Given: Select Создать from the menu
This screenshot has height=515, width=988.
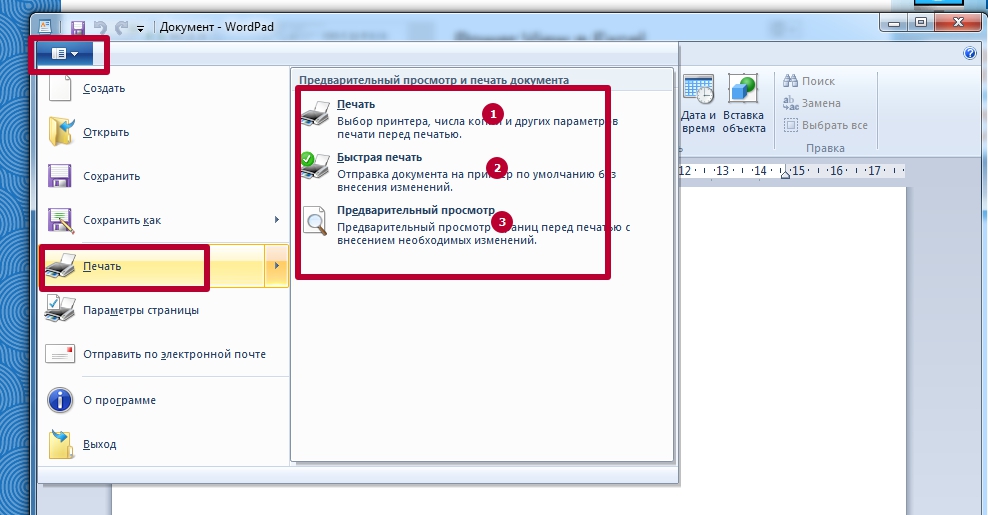Looking at the screenshot, I should click(104, 88).
